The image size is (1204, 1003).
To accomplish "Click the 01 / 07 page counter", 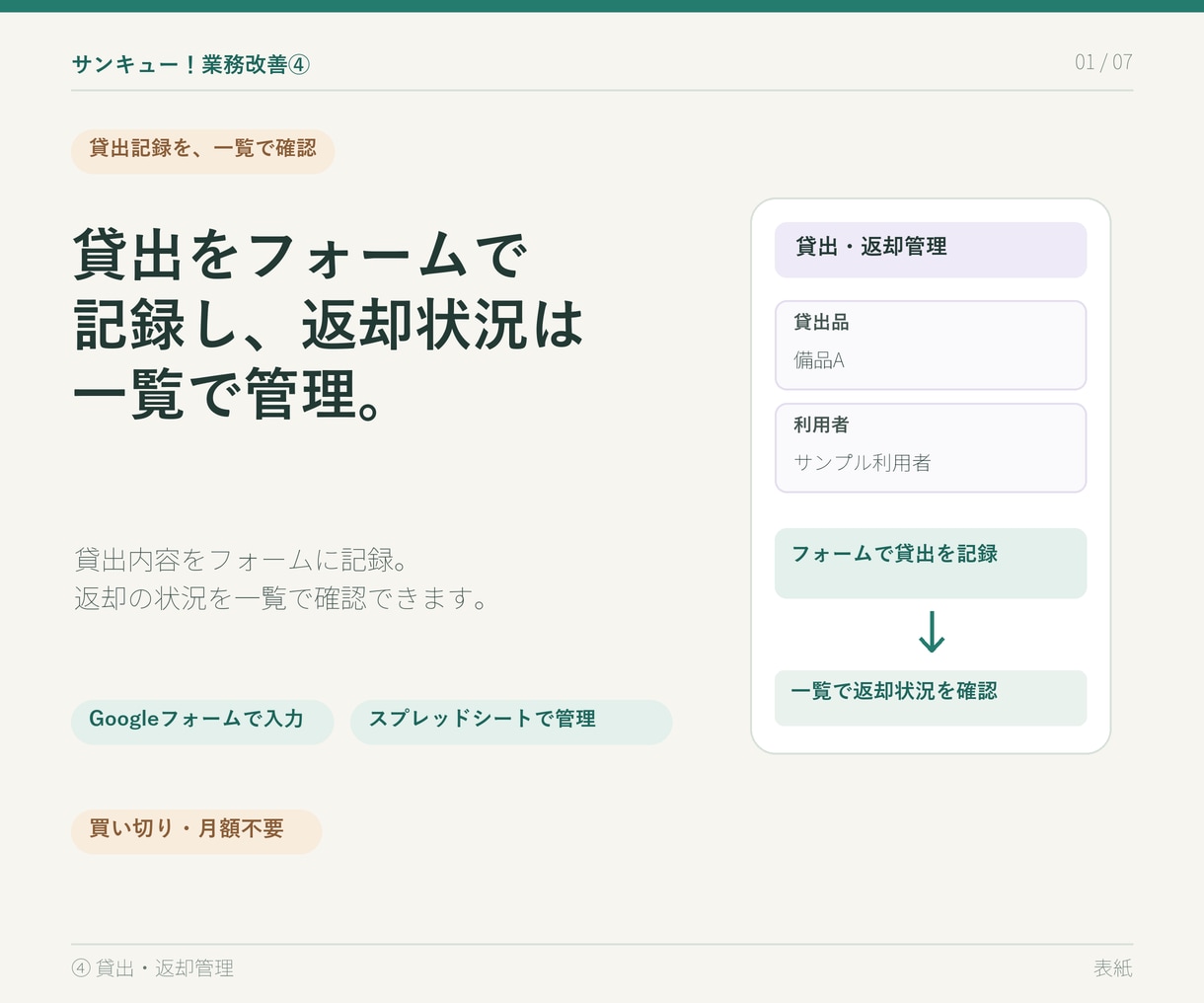I will point(1103,62).
